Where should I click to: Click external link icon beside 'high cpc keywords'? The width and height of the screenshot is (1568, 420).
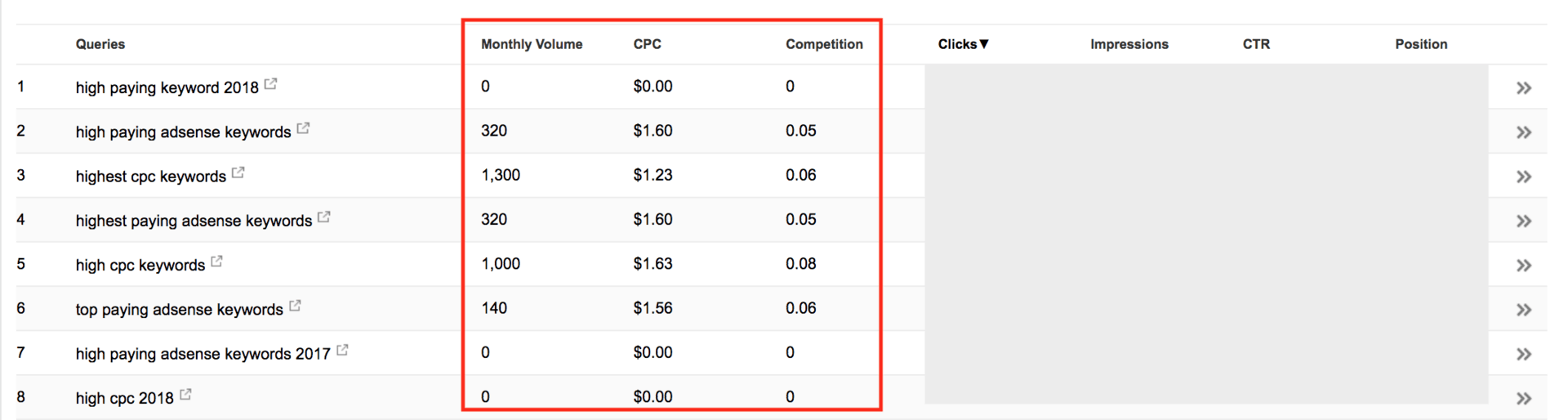tap(216, 261)
